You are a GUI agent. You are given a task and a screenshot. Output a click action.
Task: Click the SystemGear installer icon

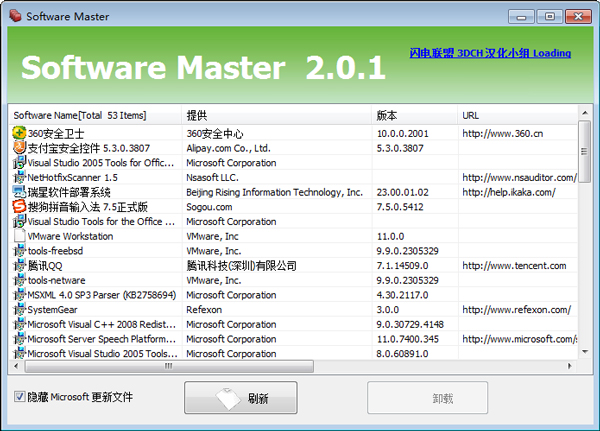tap(19, 309)
